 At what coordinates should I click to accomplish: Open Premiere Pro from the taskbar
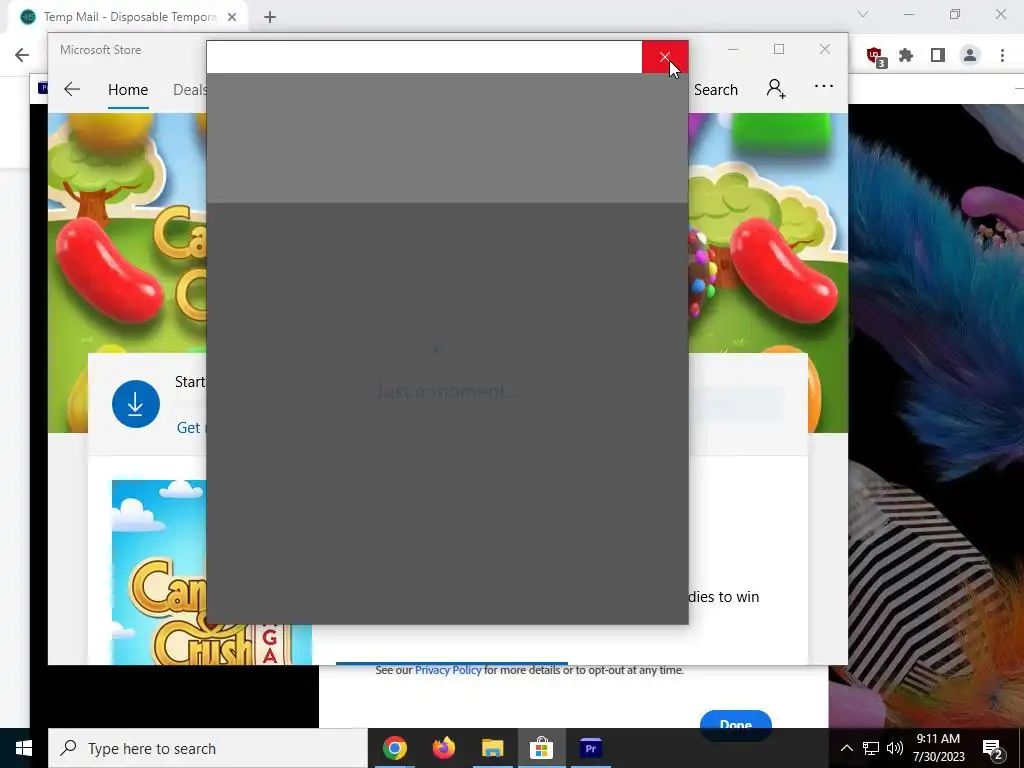(x=590, y=748)
